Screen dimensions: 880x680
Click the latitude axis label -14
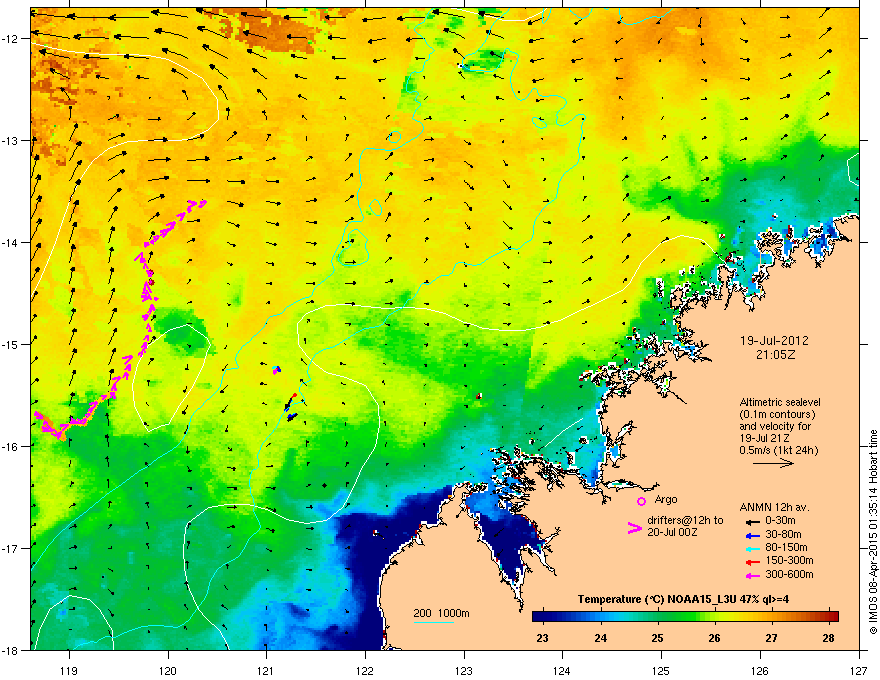(x=13, y=242)
